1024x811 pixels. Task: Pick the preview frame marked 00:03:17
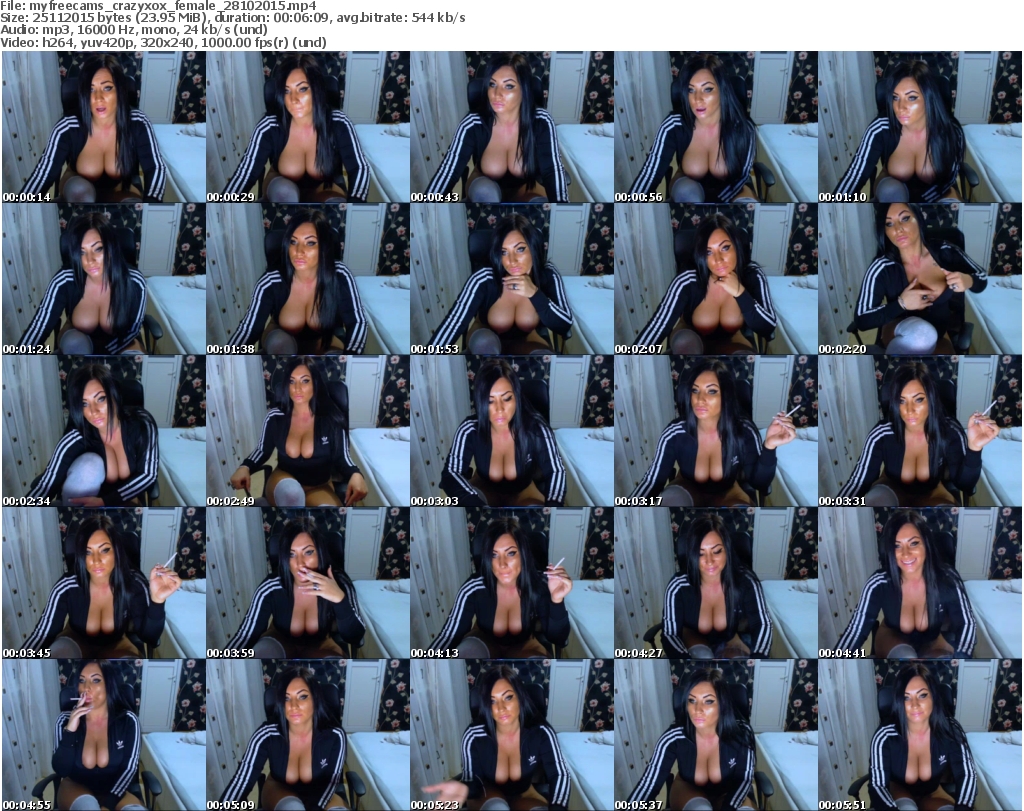716,431
